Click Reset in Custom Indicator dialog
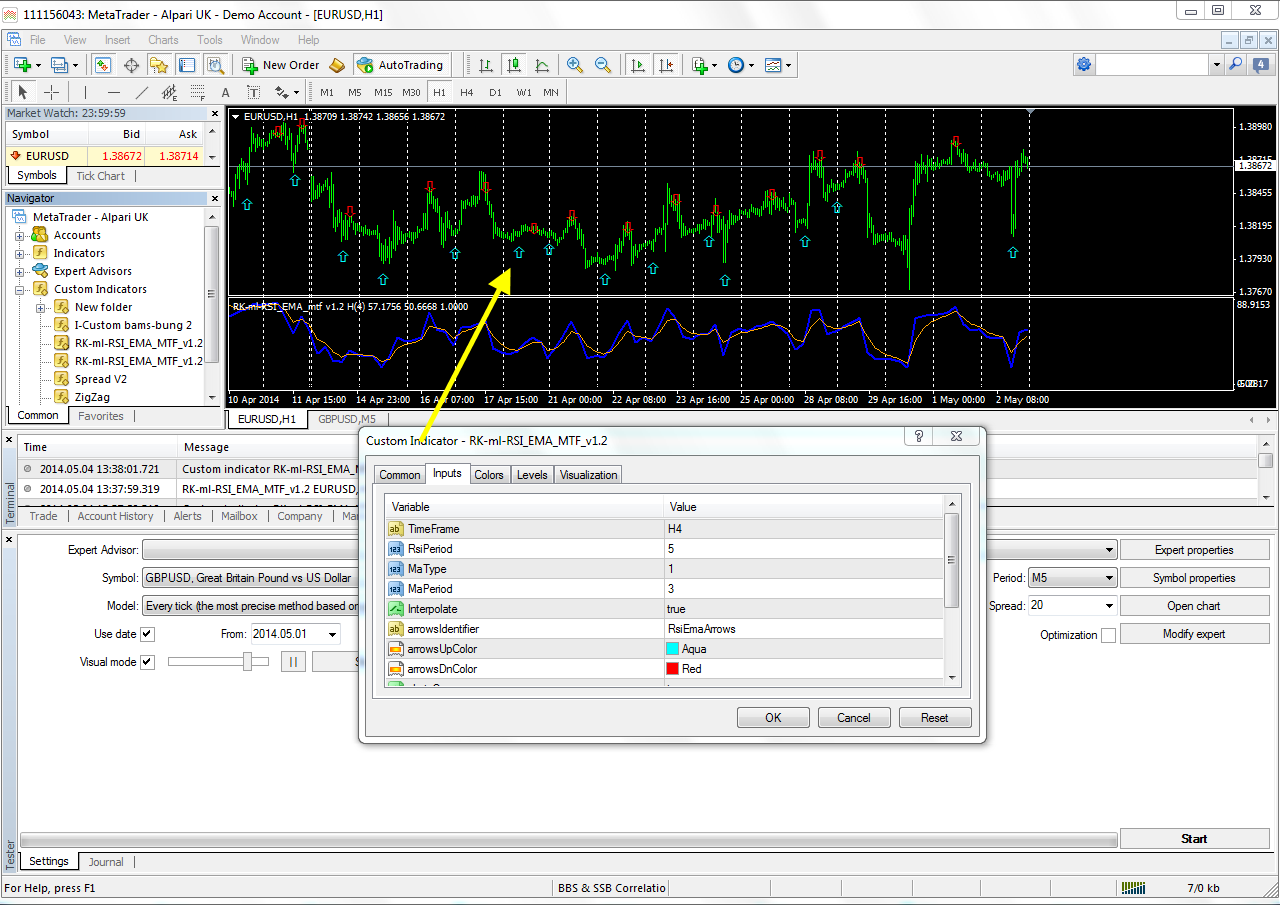1280x905 pixels. pos(935,717)
